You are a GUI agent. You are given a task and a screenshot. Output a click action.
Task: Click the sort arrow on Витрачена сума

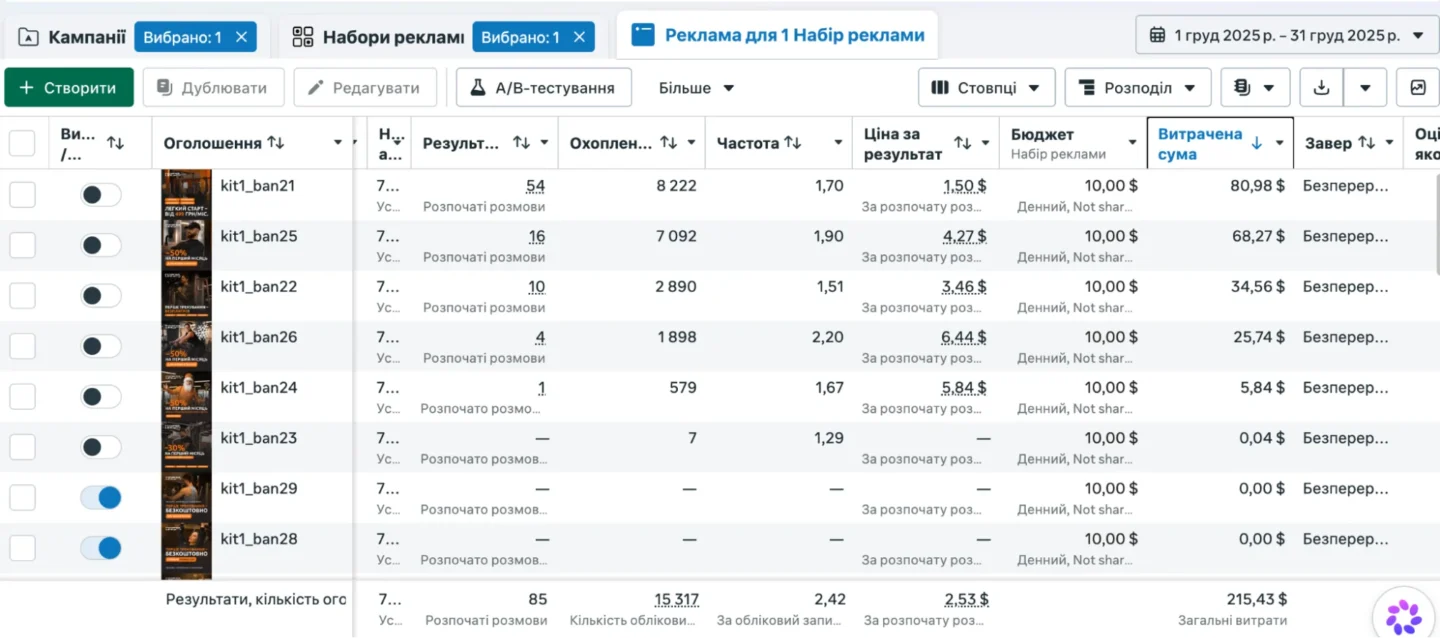[x=1257, y=143]
